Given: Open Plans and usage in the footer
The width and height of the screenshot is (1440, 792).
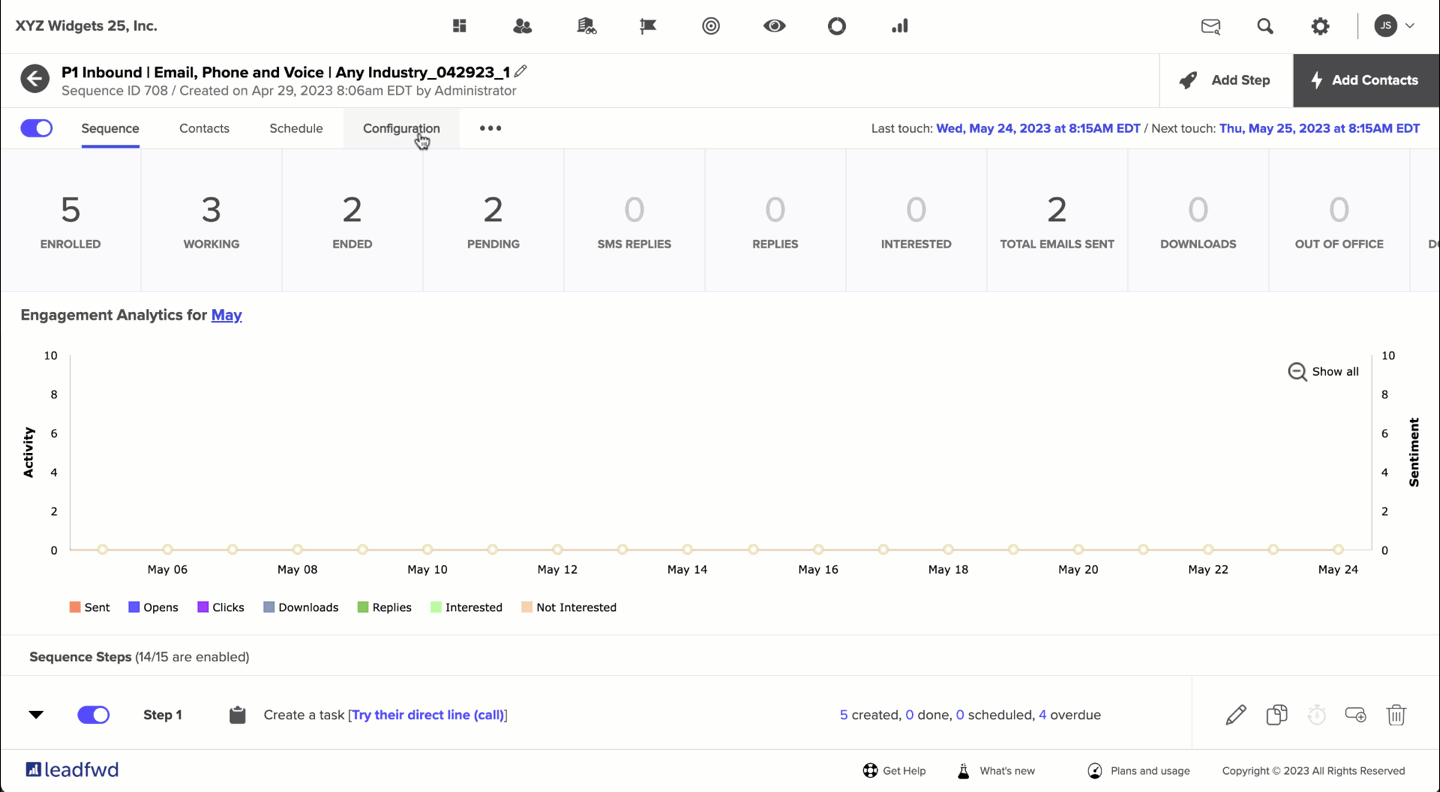Looking at the screenshot, I should [1139, 771].
